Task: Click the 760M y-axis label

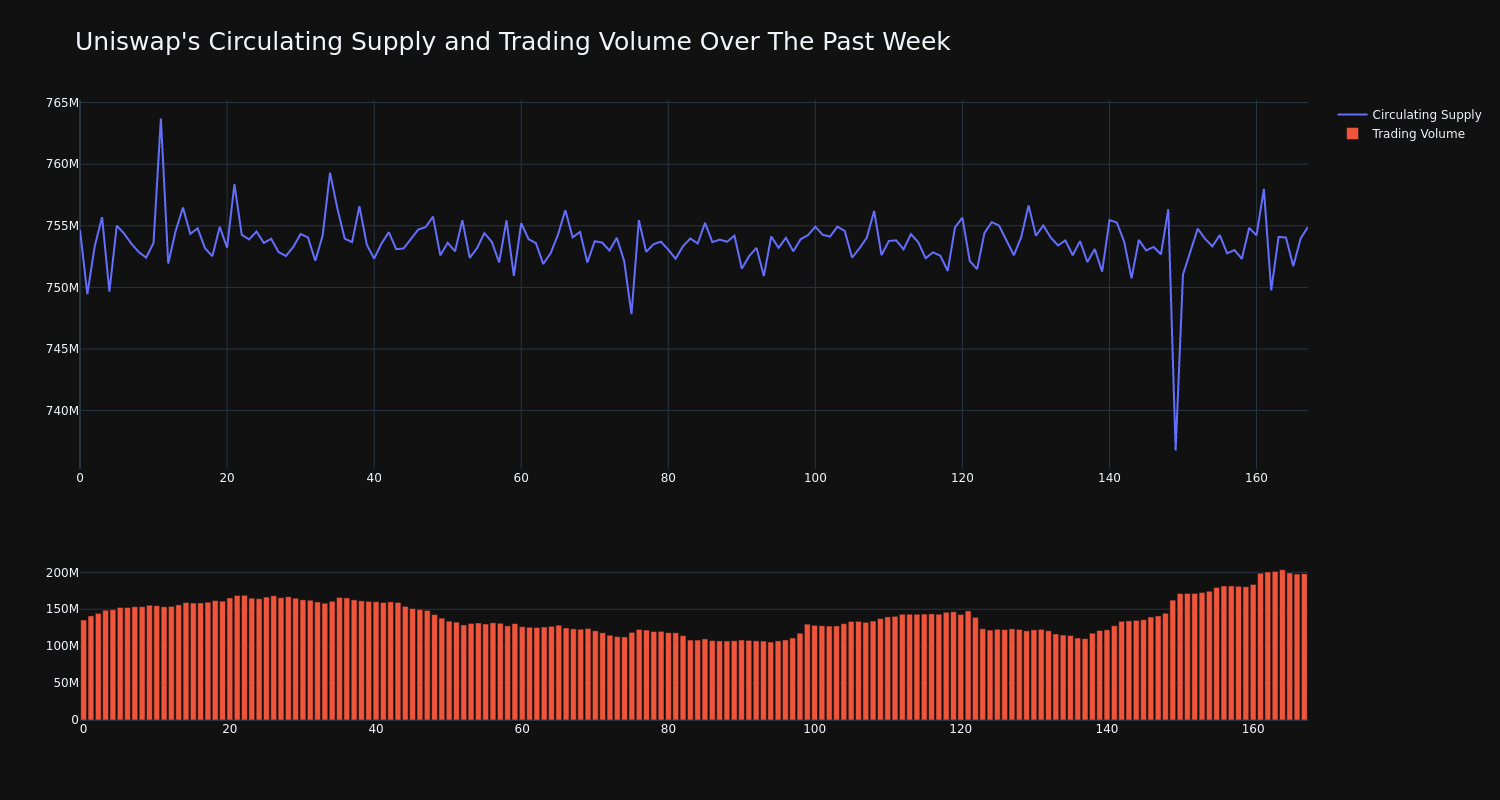Action: pyautogui.click(x=62, y=164)
